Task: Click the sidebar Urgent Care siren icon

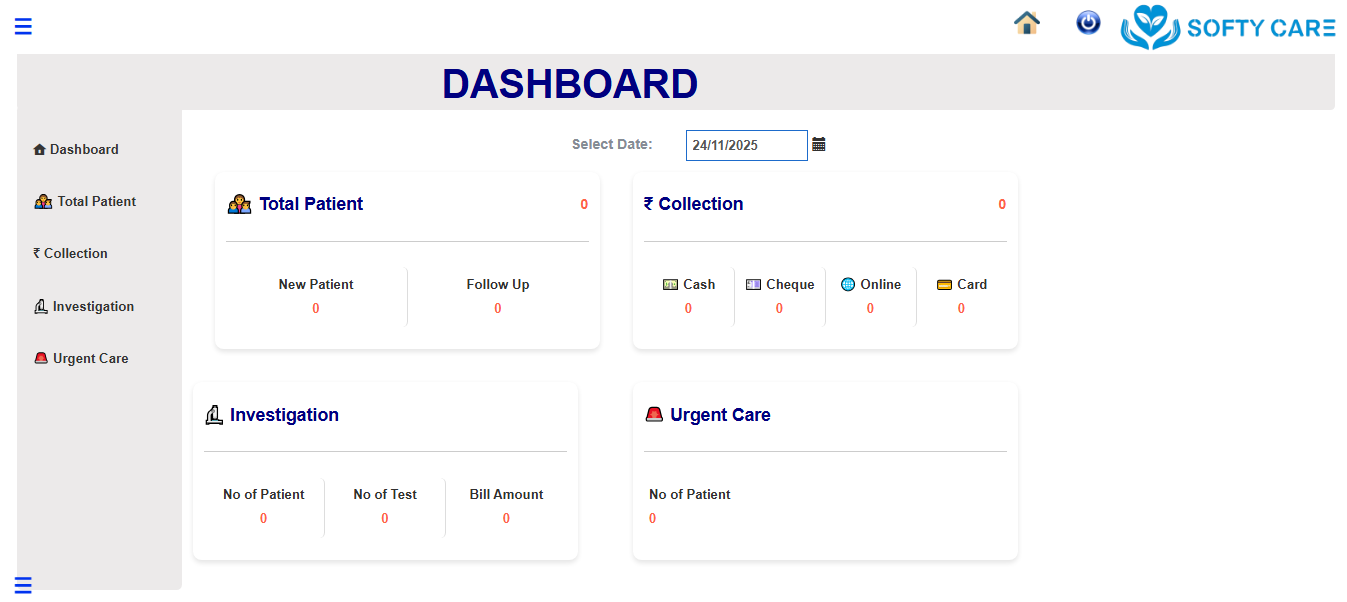Action: point(41,358)
